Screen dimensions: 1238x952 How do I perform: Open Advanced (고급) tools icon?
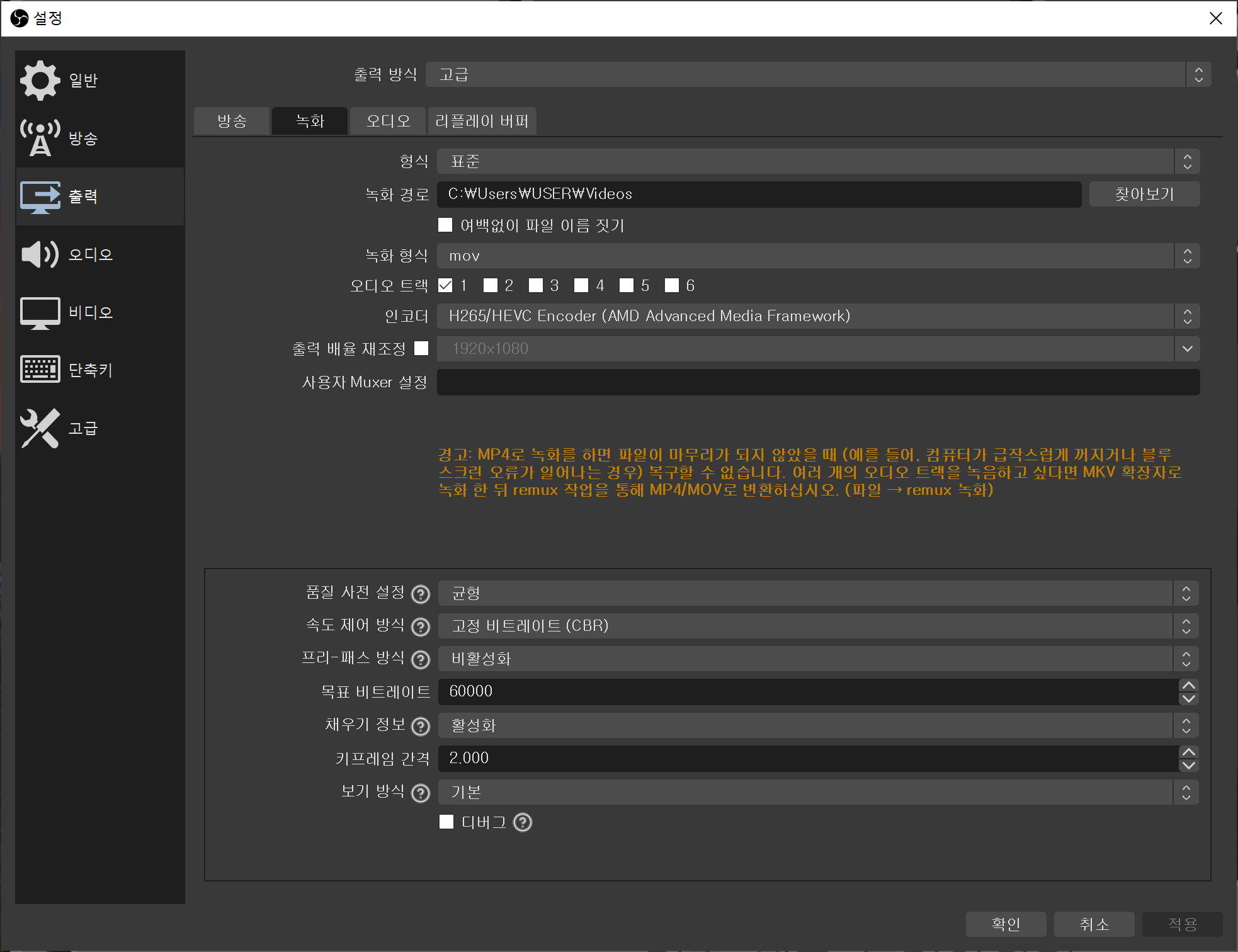(40, 428)
